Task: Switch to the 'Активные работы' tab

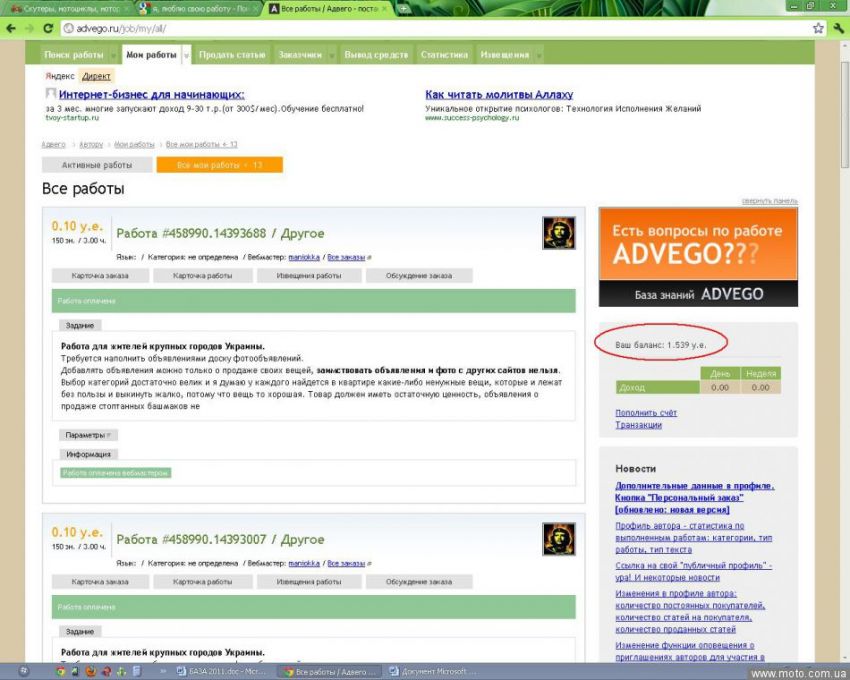Action: pyautogui.click(x=97, y=165)
